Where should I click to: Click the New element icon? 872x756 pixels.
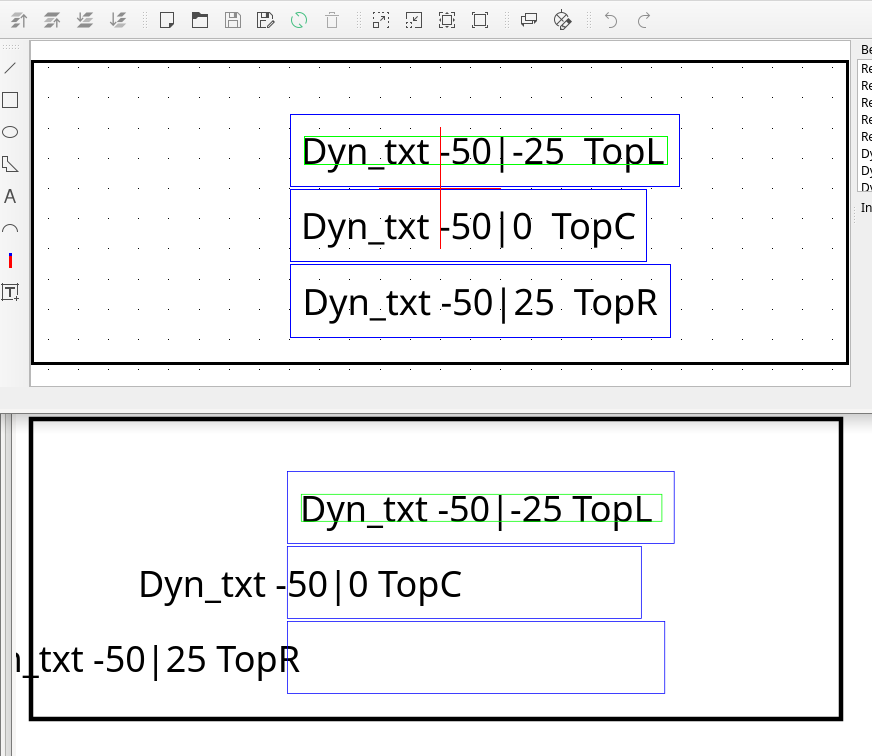point(167,20)
